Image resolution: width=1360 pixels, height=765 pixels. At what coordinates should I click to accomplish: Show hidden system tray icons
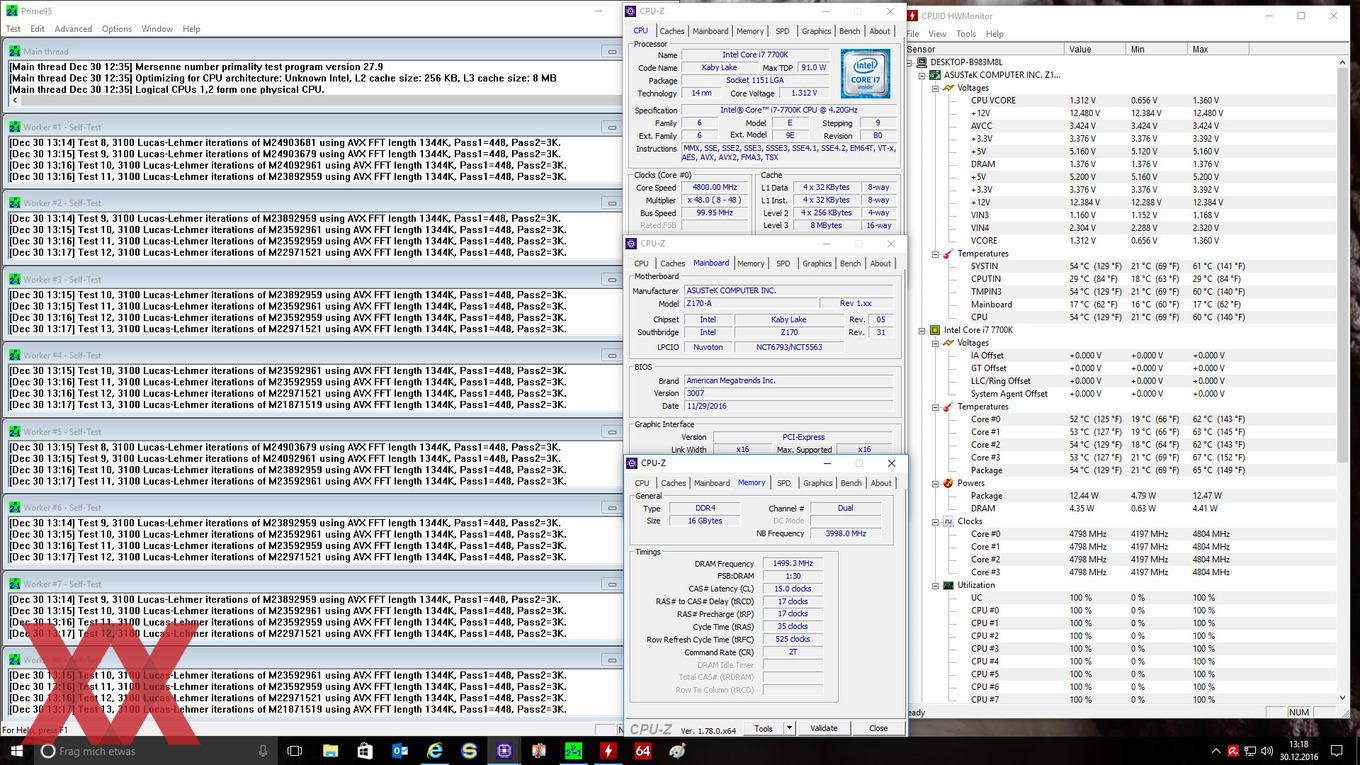pyautogui.click(x=1217, y=751)
